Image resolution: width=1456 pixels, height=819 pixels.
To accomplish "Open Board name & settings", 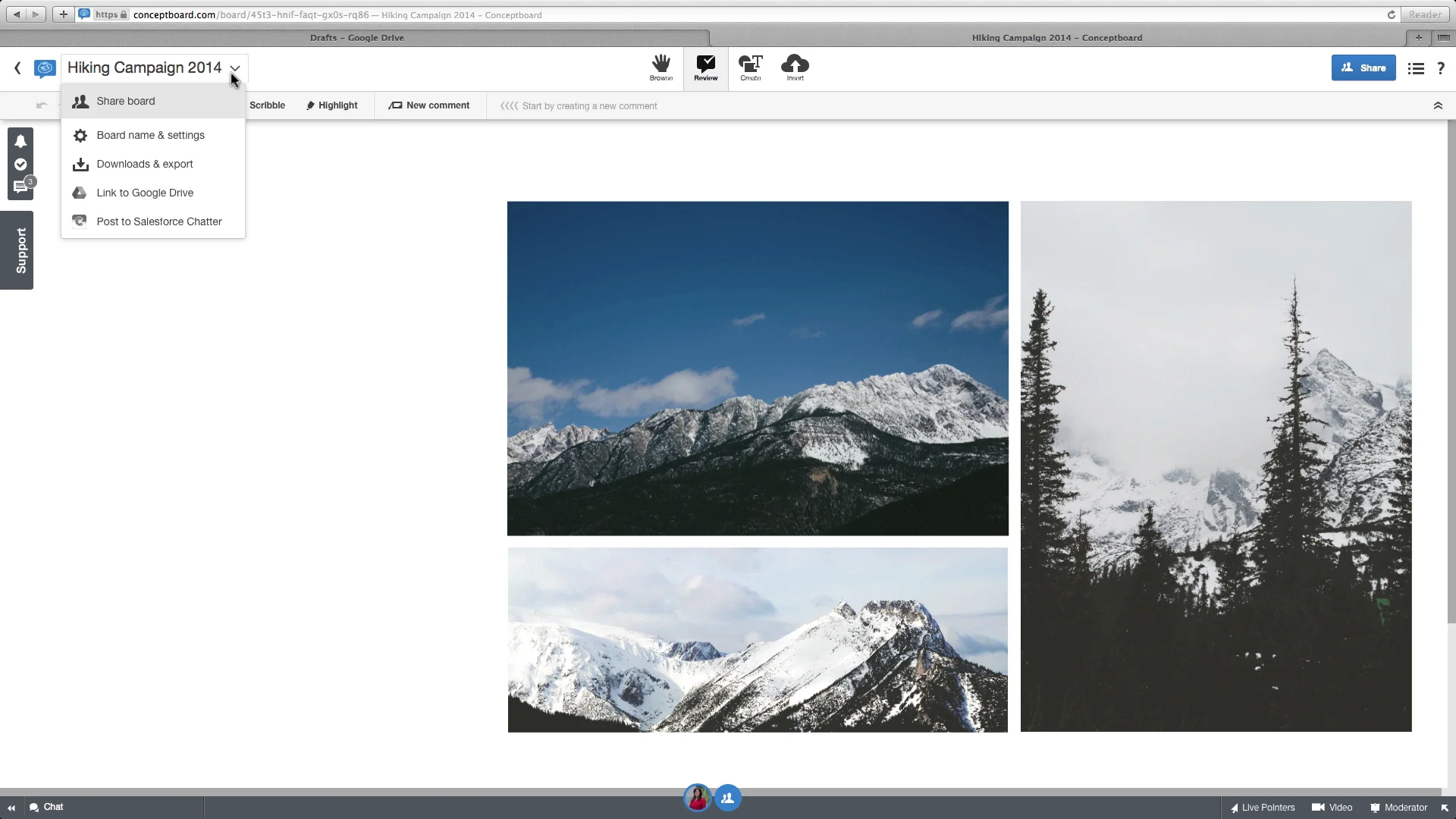I will pos(153,135).
